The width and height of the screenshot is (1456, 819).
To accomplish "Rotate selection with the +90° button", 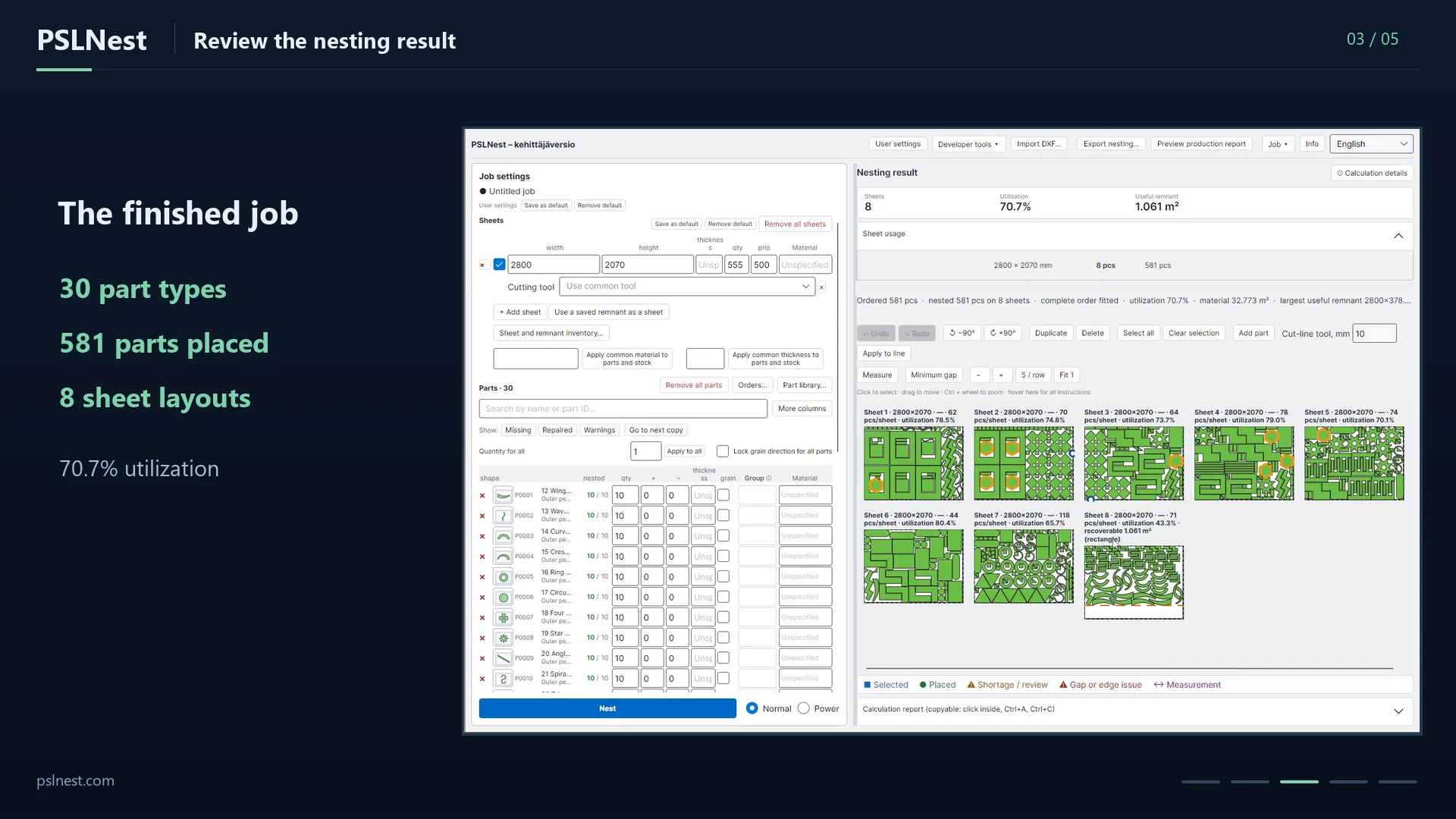I will point(1003,333).
